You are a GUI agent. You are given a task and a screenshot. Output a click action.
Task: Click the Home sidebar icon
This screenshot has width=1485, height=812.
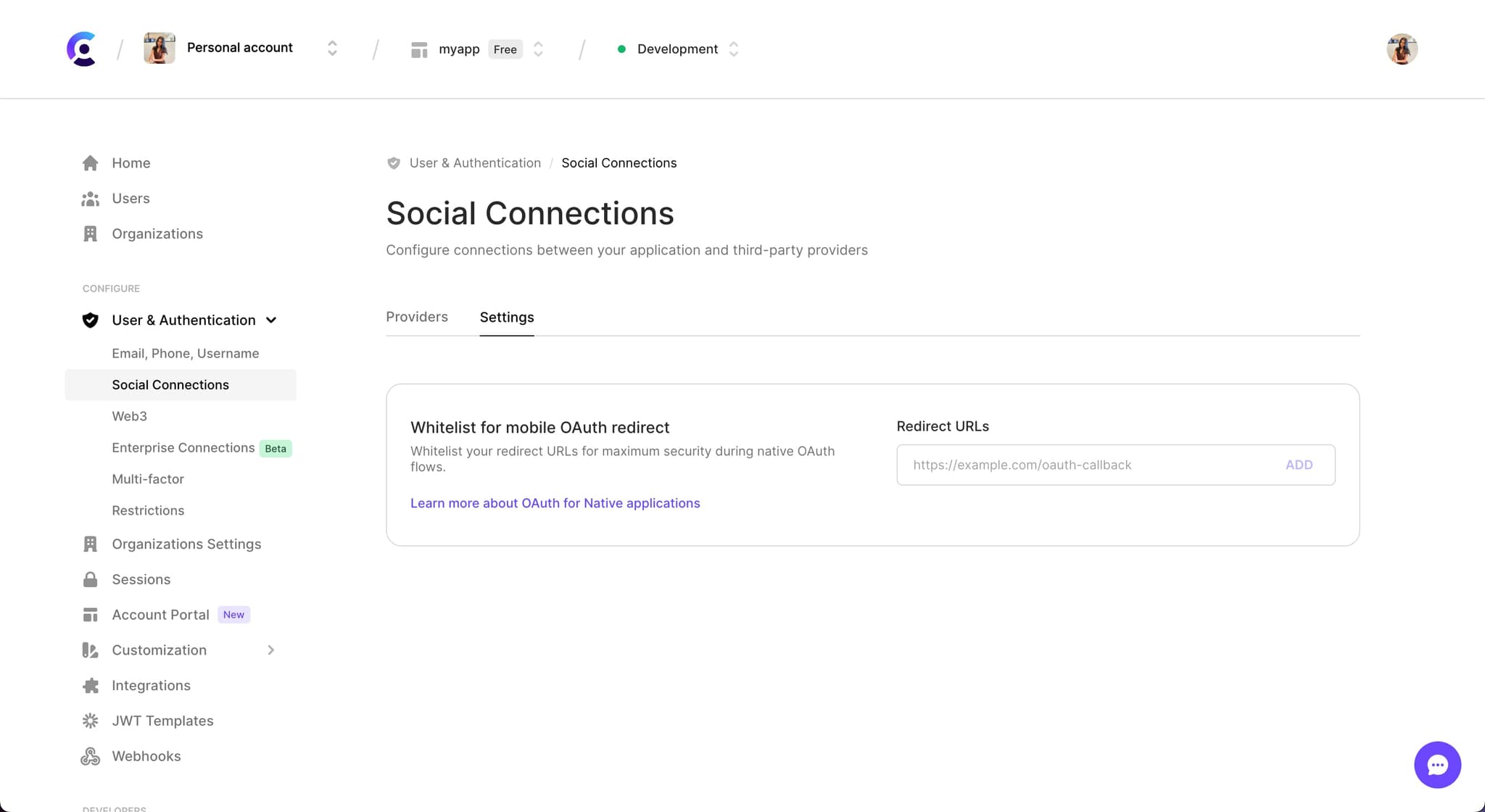point(90,162)
